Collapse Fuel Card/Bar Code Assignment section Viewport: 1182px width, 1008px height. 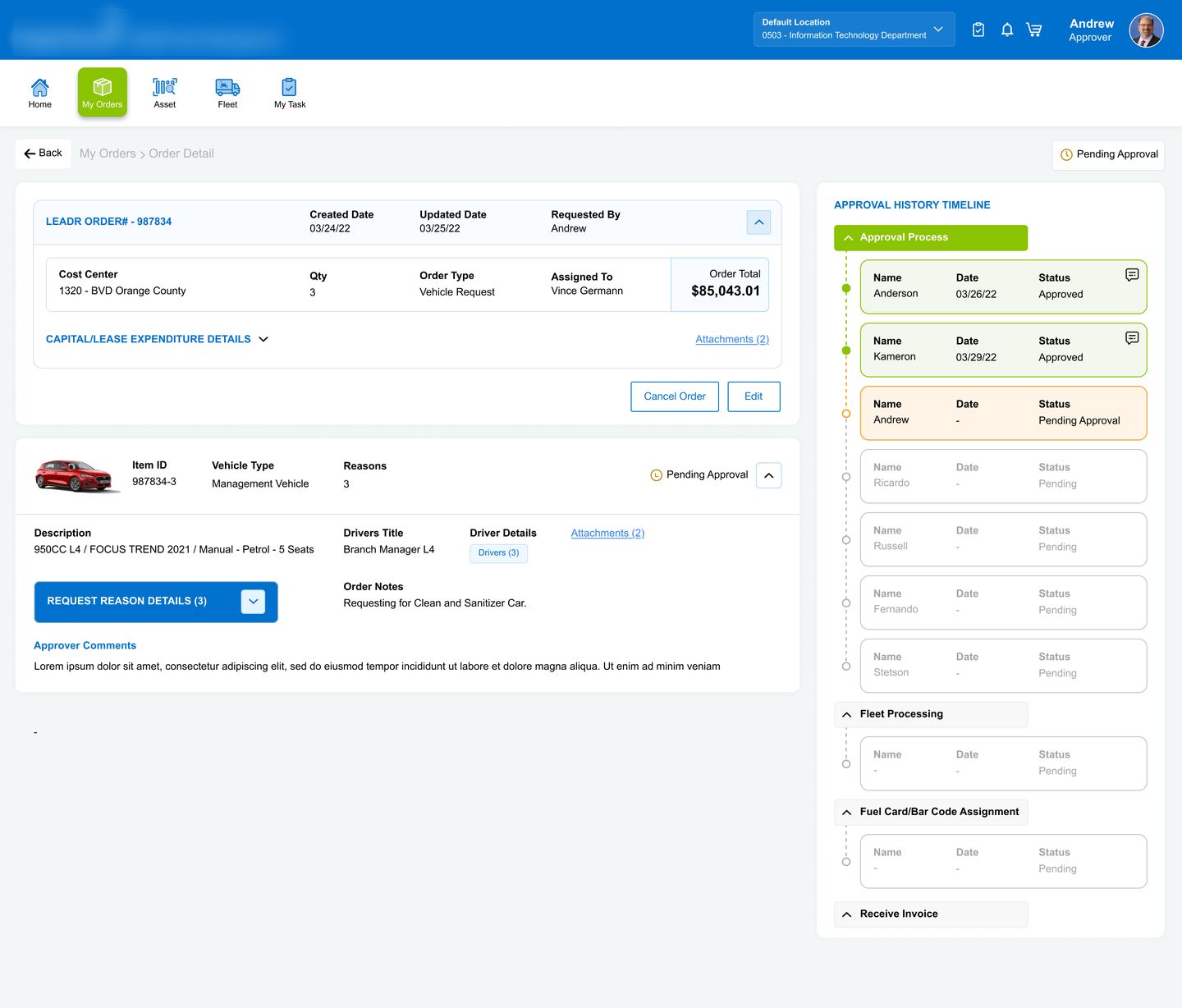point(931,812)
